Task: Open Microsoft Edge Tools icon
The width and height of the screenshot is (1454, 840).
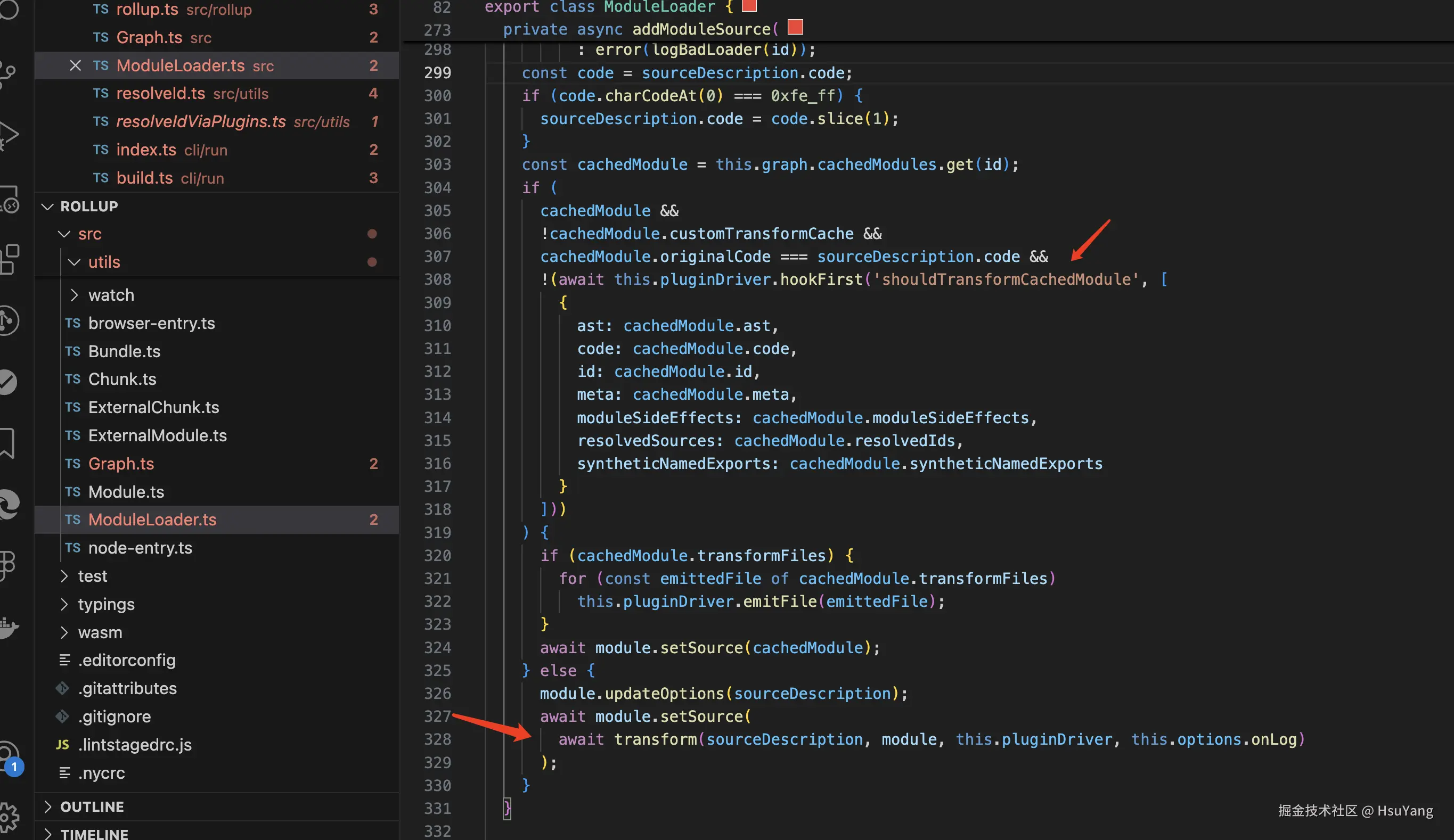Action: coord(8,505)
